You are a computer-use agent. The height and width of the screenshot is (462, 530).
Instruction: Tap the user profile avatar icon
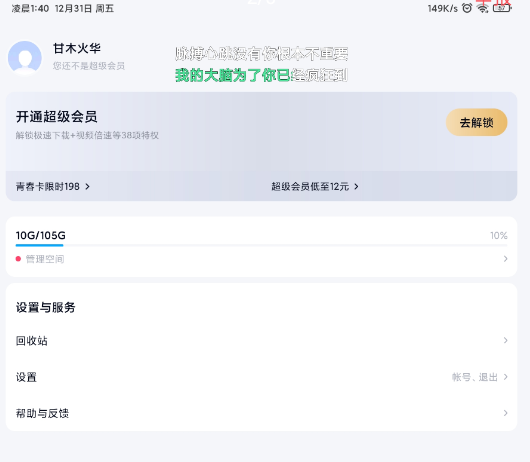pyautogui.click(x=25, y=58)
